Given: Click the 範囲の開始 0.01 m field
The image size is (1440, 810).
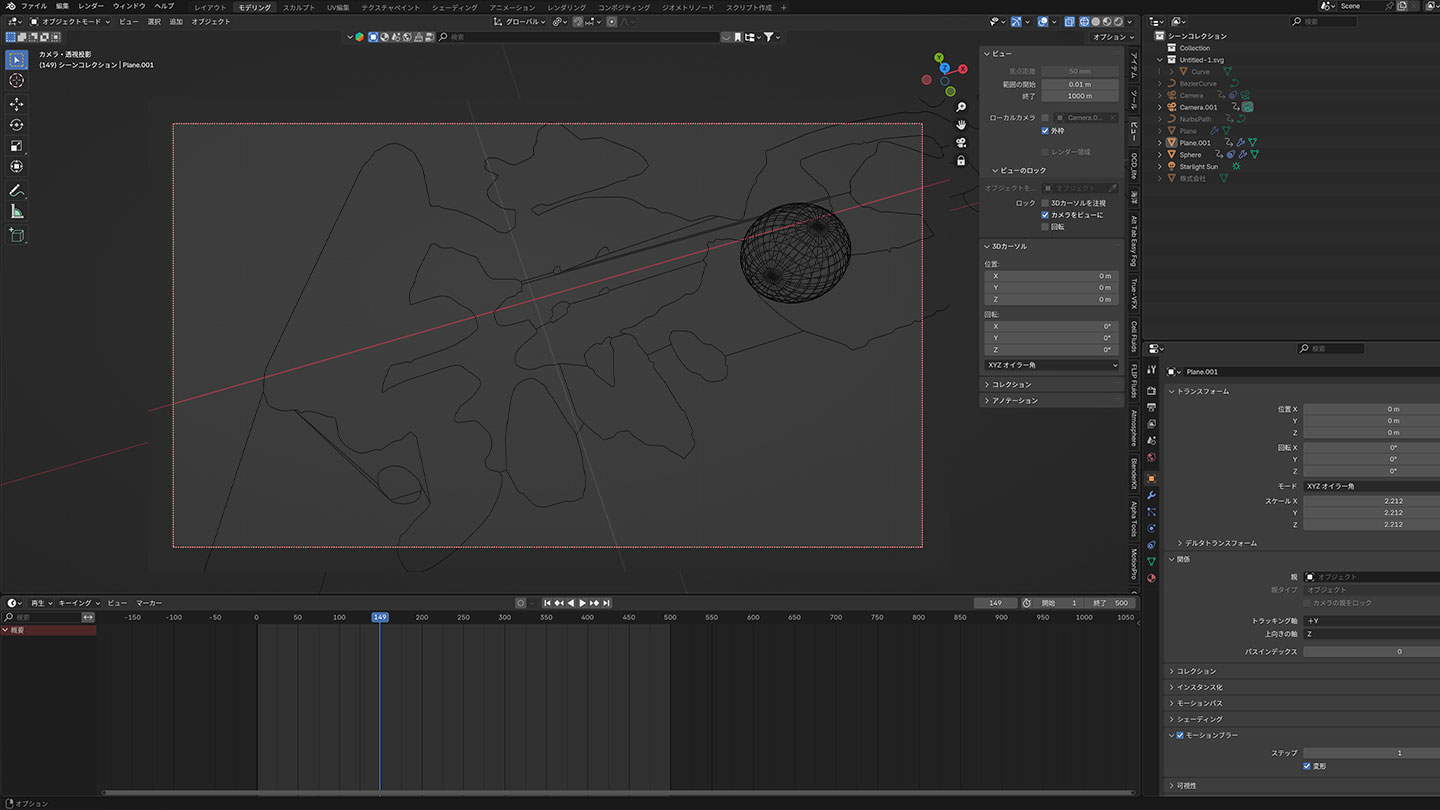Looking at the screenshot, I should click(1080, 84).
